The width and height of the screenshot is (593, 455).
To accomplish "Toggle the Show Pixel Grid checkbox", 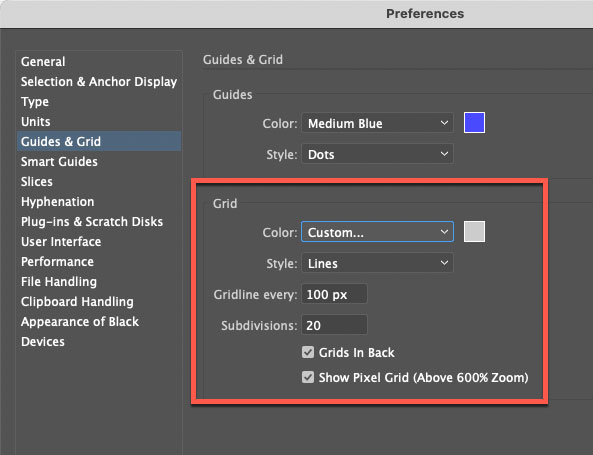I will point(308,377).
